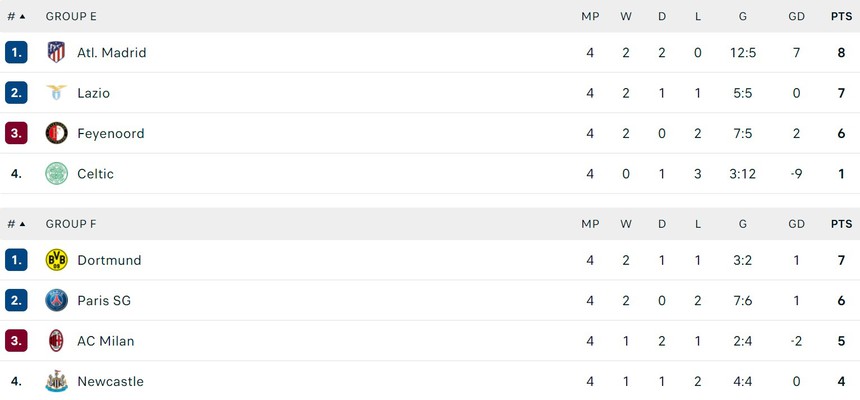Sort Group E by PTS column
Screen dimensions: 860x400
[x=841, y=17]
